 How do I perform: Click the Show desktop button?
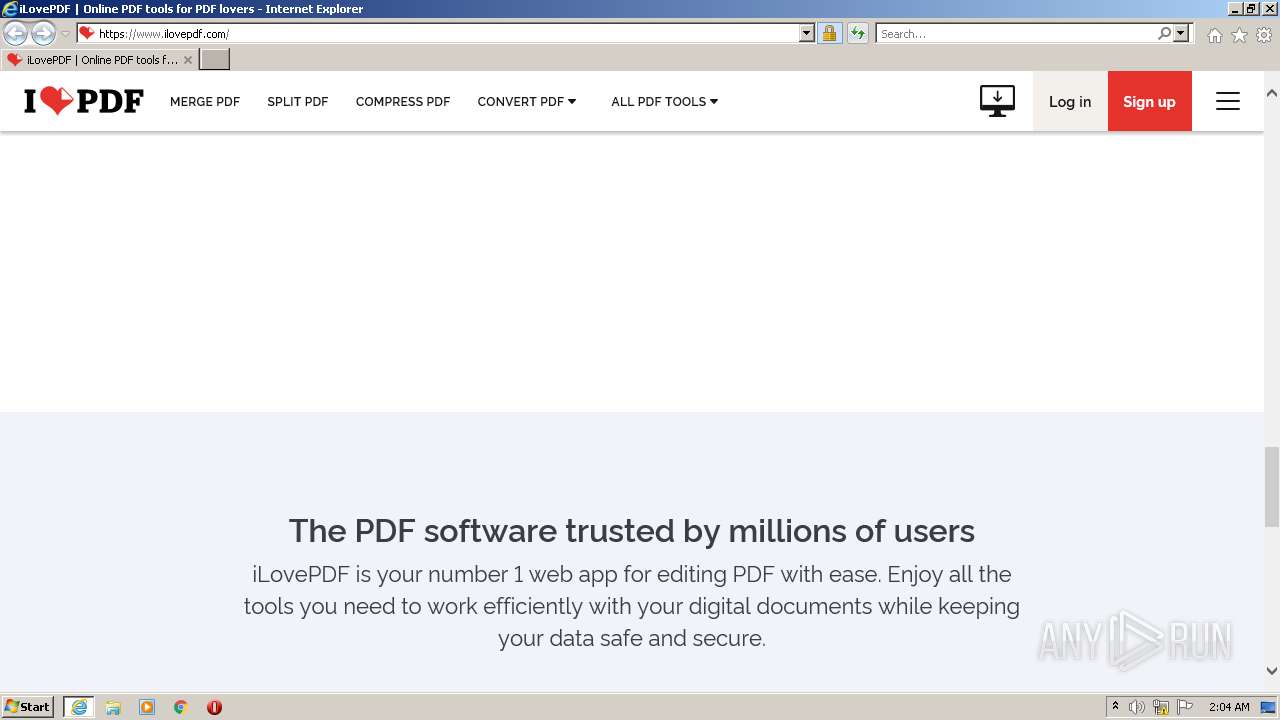(1269, 707)
